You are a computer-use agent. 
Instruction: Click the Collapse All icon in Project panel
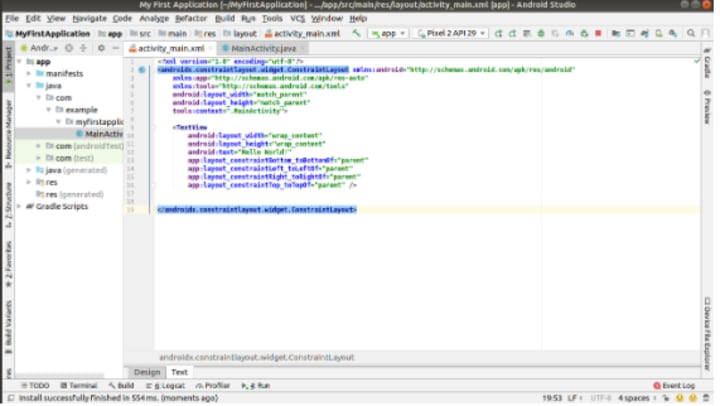click(x=84, y=48)
